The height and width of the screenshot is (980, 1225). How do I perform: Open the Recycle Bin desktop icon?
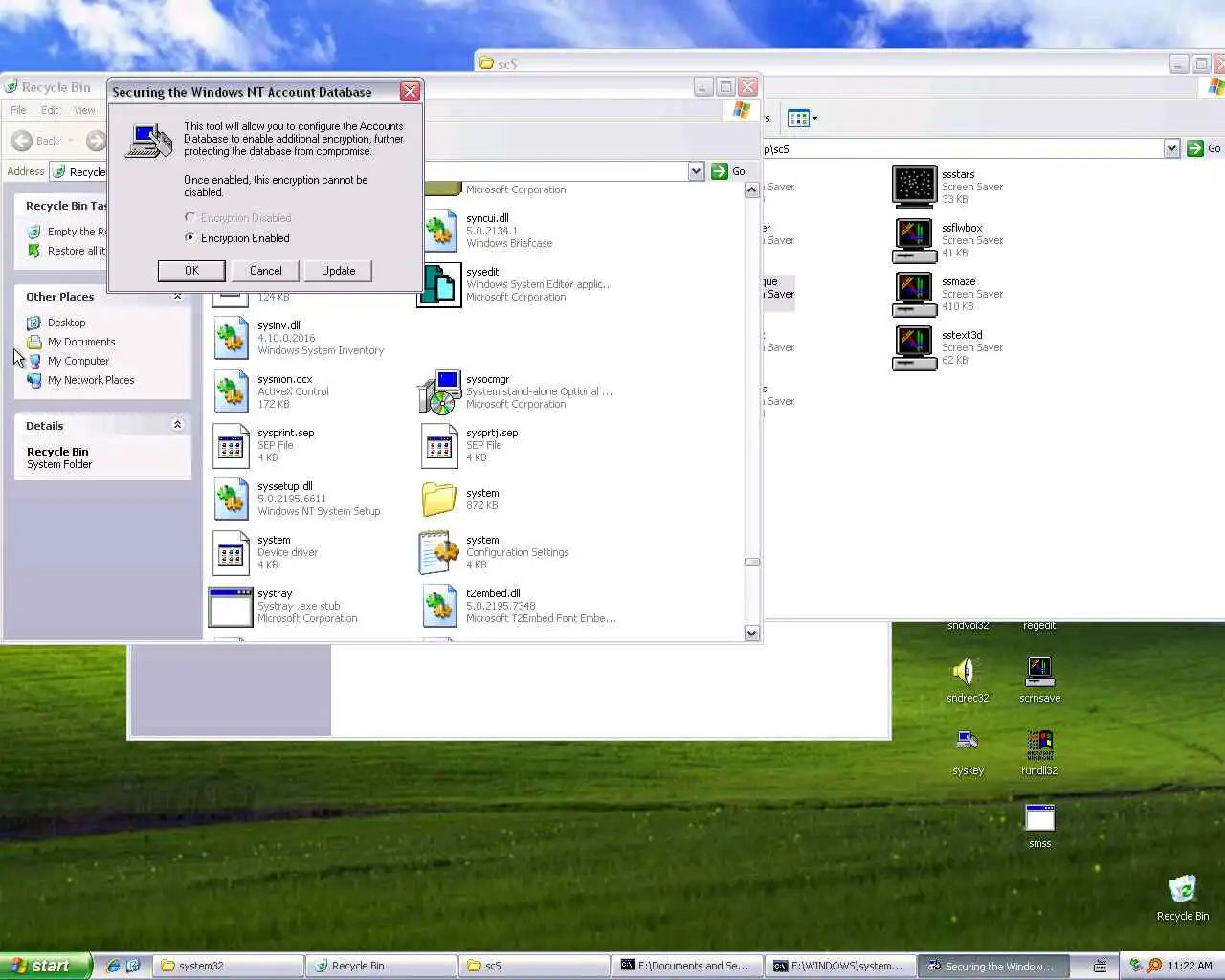pyautogui.click(x=1183, y=889)
